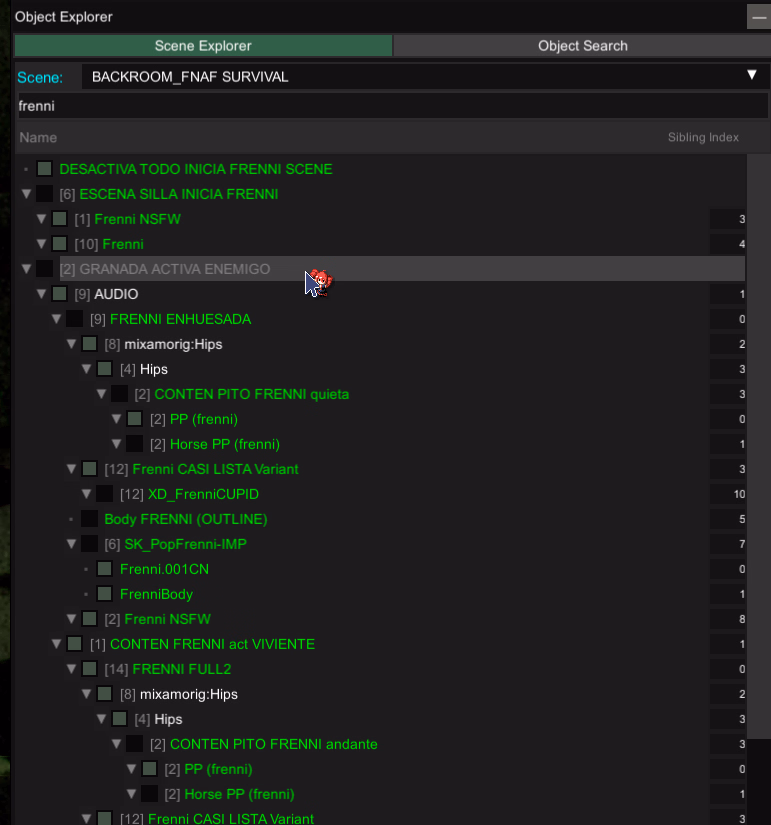Image resolution: width=771 pixels, height=825 pixels.
Task: Collapse the GRANADA ACTIVA ENEMIGO tree node
Action: pos(26,269)
